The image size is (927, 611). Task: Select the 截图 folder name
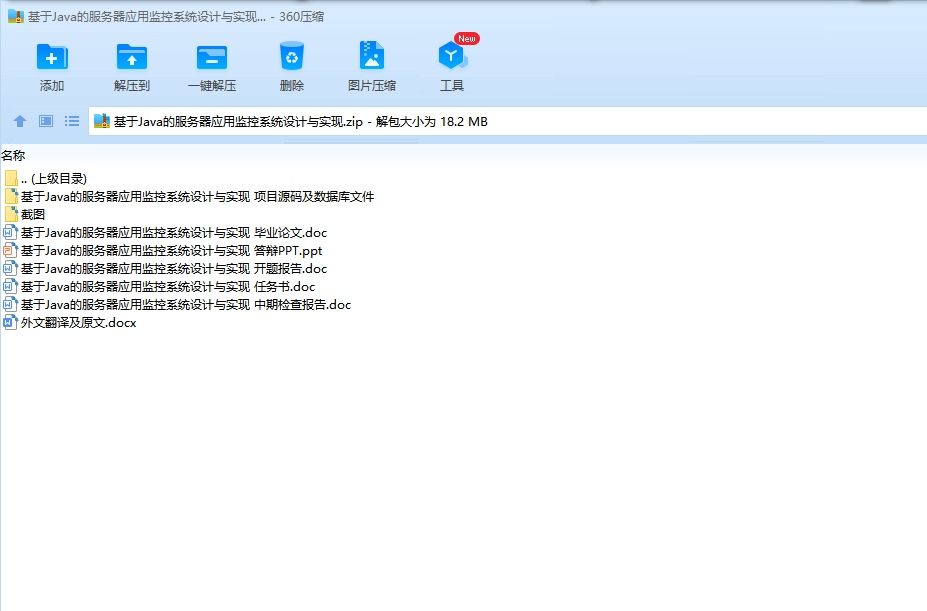(33, 214)
